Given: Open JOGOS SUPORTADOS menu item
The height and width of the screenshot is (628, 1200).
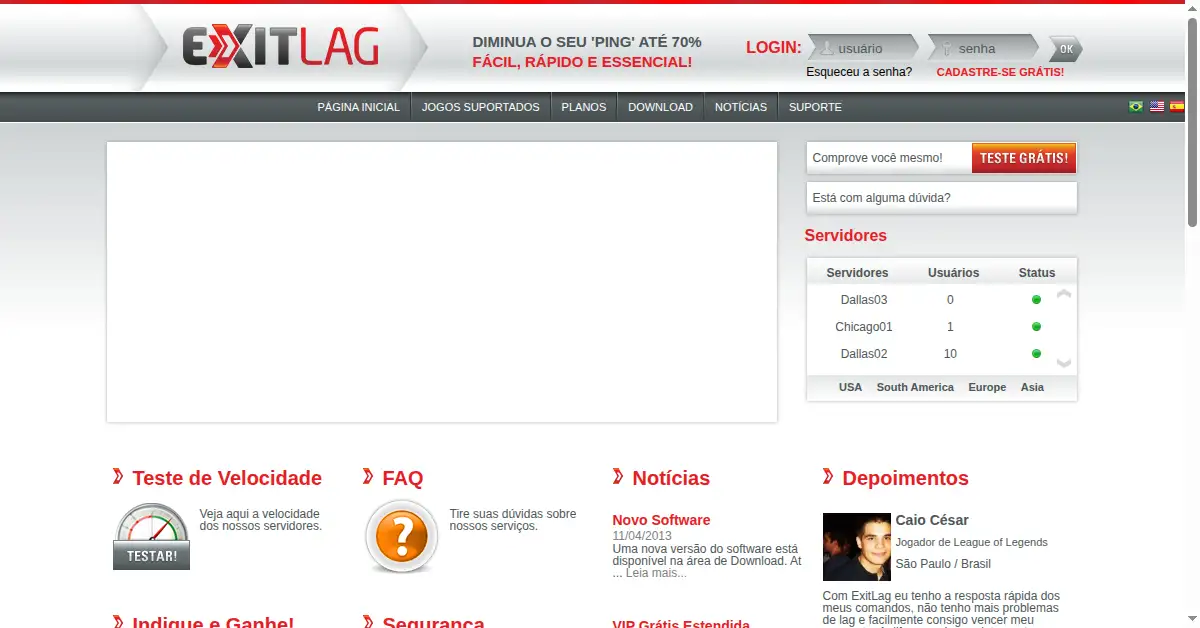Looking at the screenshot, I should point(481,107).
